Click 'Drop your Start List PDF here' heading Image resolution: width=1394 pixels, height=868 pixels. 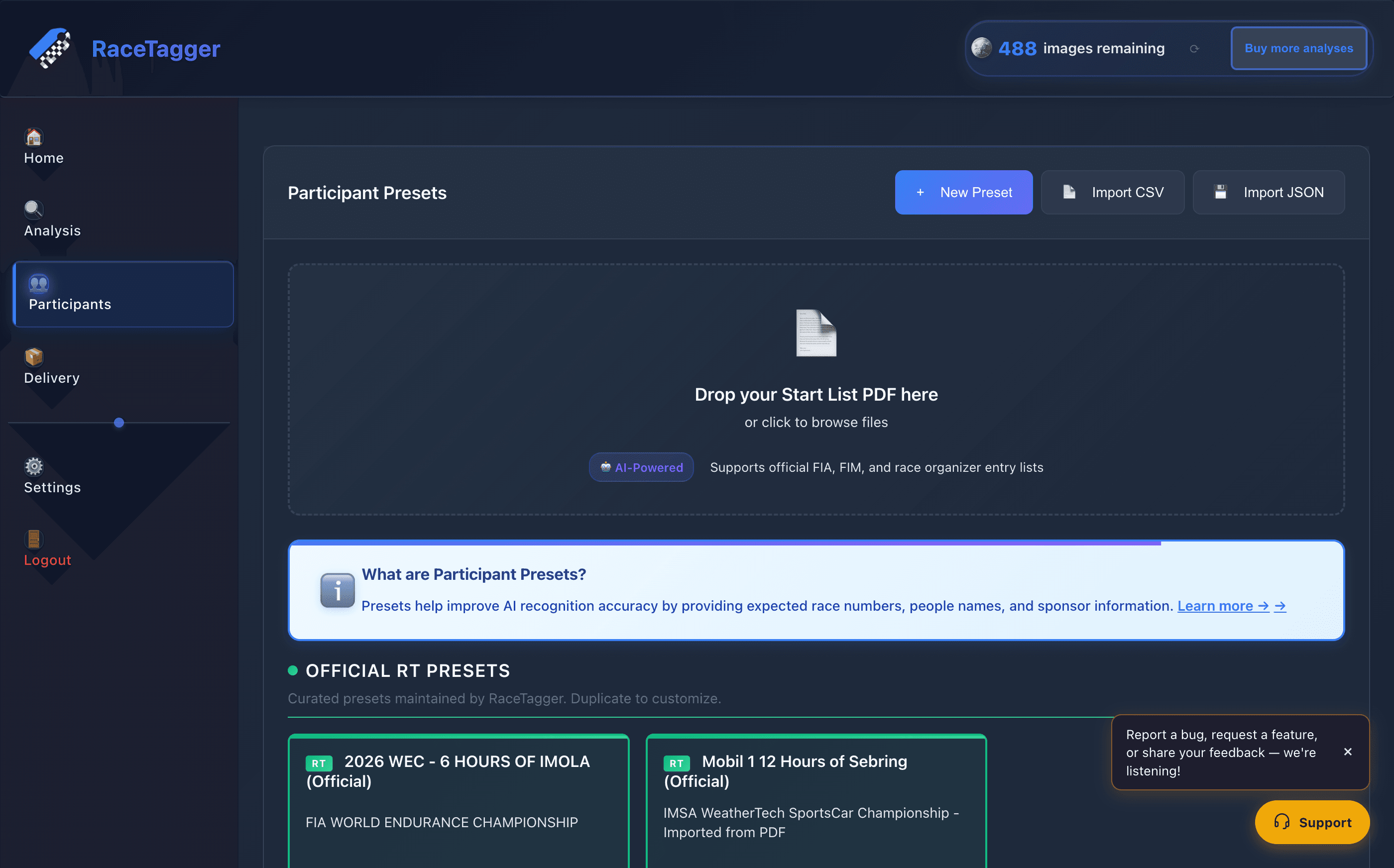816,395
